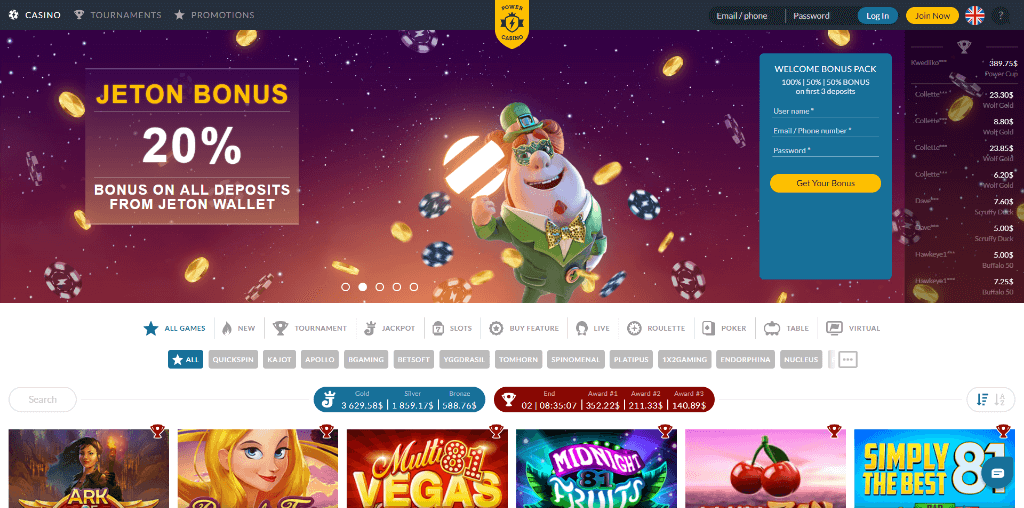
Task: Jump to the last banner slide dot
Action: click(x=413, y=287)
